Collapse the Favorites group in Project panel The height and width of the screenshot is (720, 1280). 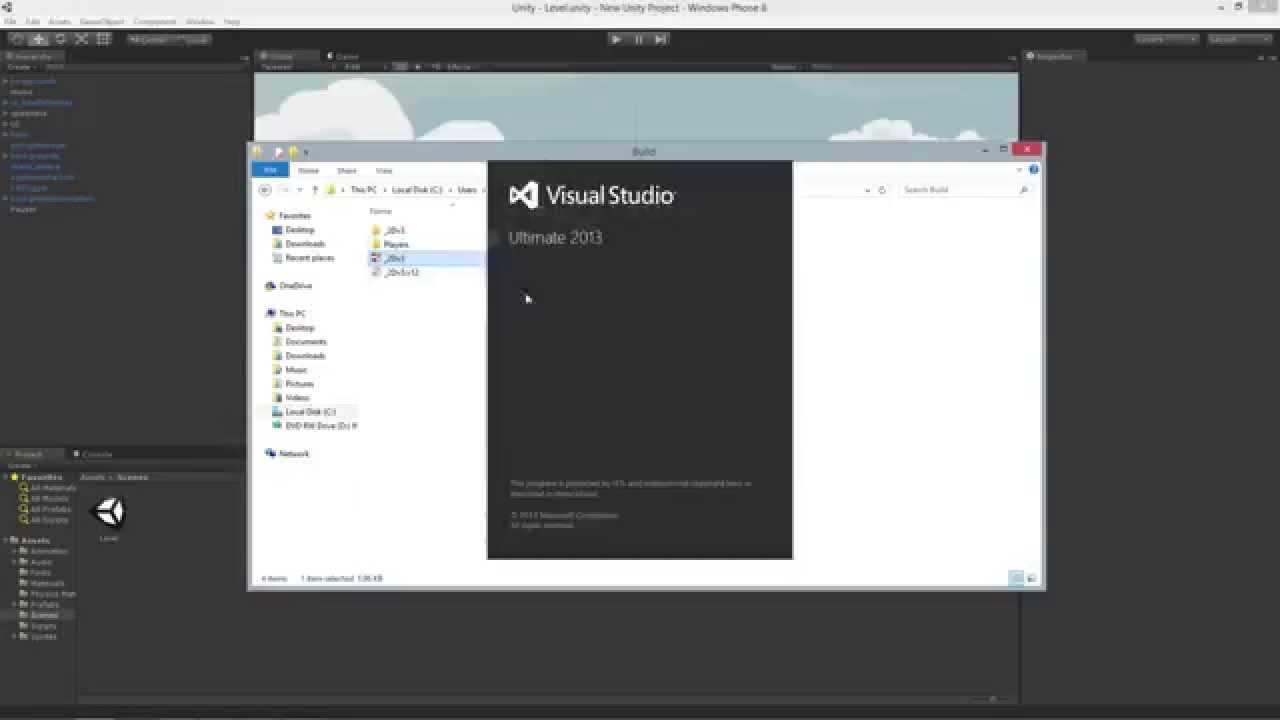tap(5, 477)
